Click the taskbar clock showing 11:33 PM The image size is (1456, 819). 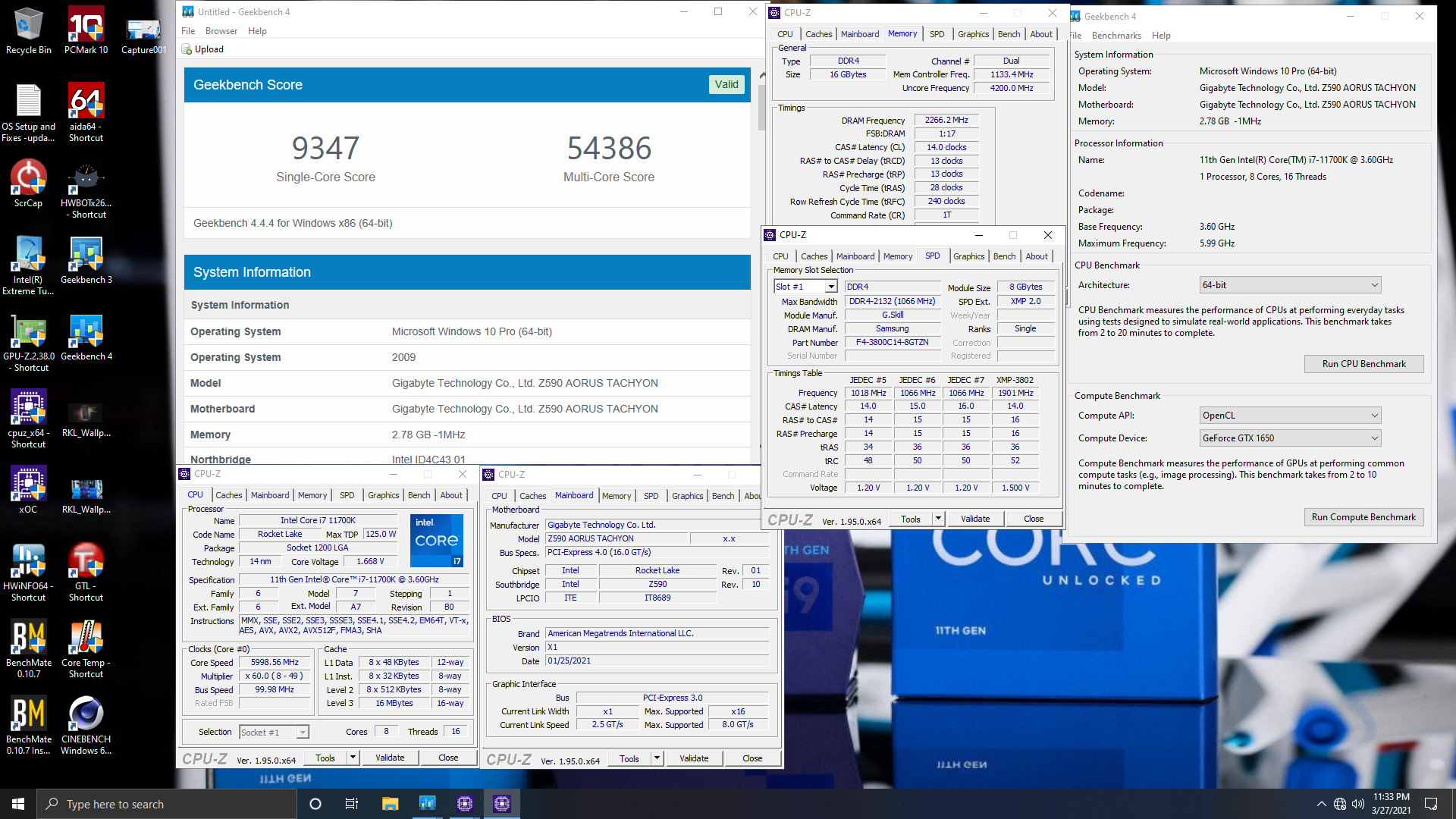pyautogui.click(x=1391, y=804)
